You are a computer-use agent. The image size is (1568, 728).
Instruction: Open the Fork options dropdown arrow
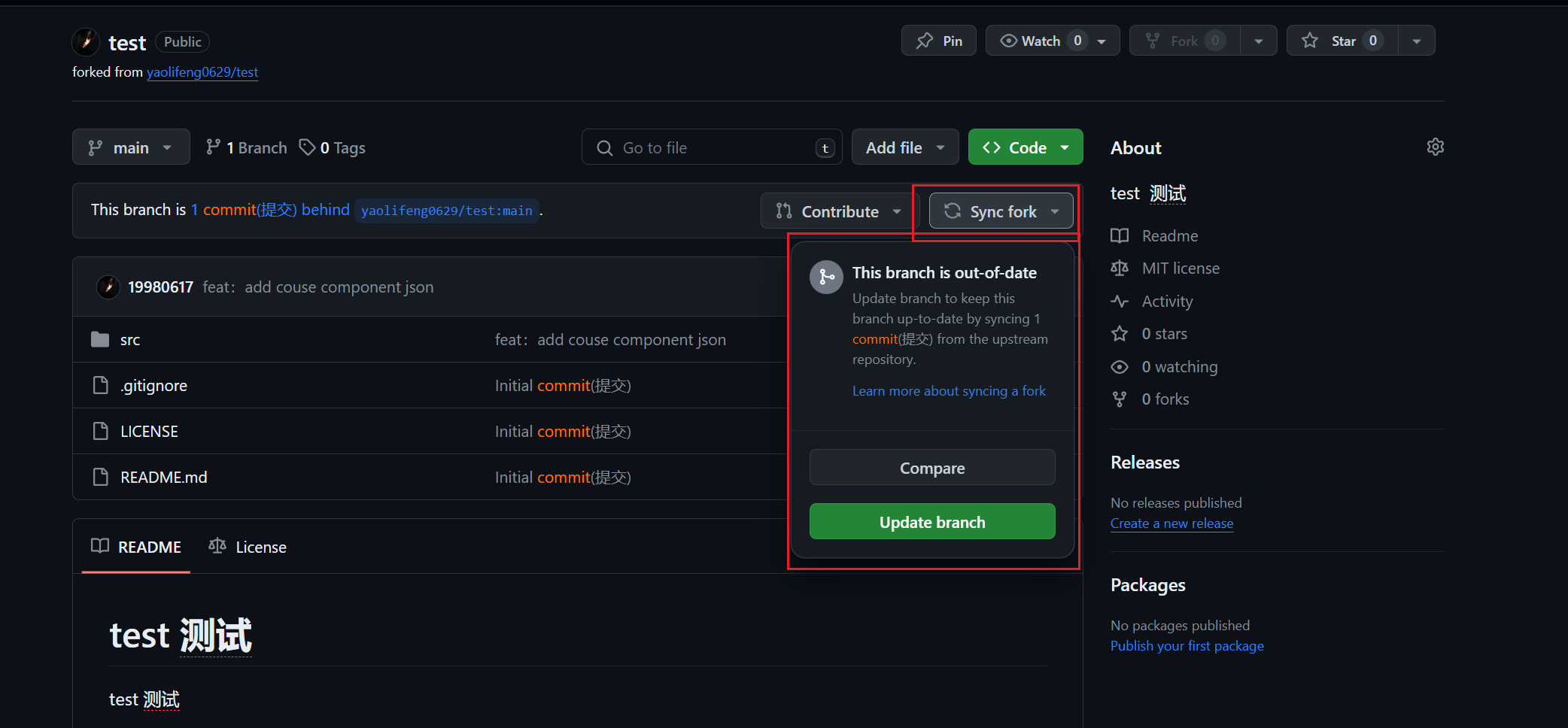coord(1259,41)
